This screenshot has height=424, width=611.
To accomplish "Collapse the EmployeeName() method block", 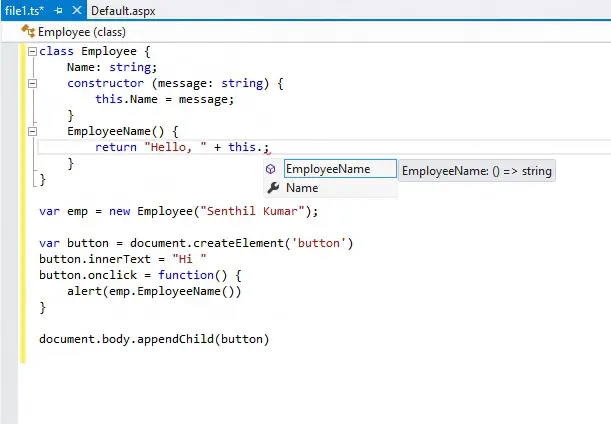I will [x=33, y=131].
